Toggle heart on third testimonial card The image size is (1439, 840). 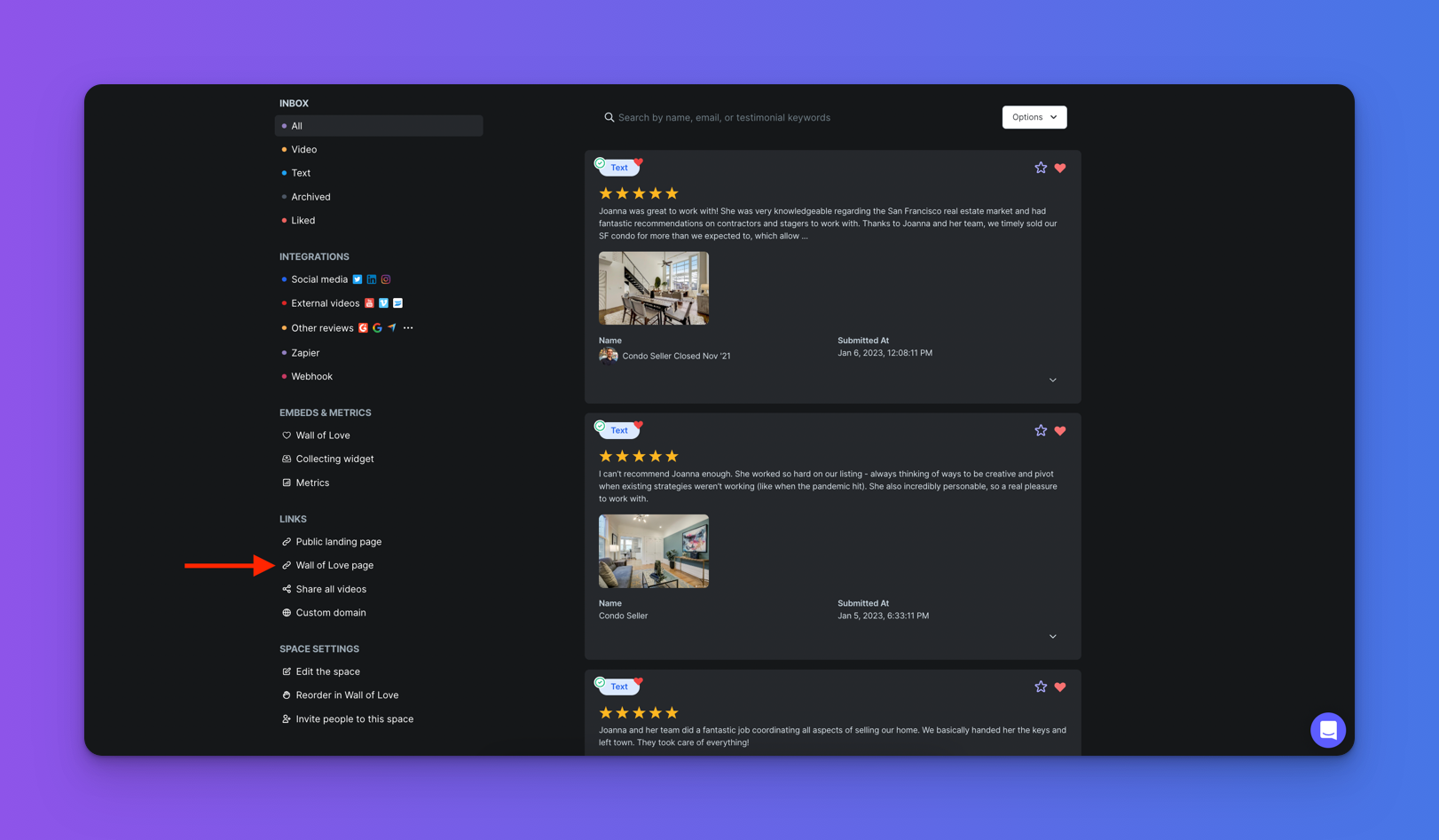[x=1060, y=687]
